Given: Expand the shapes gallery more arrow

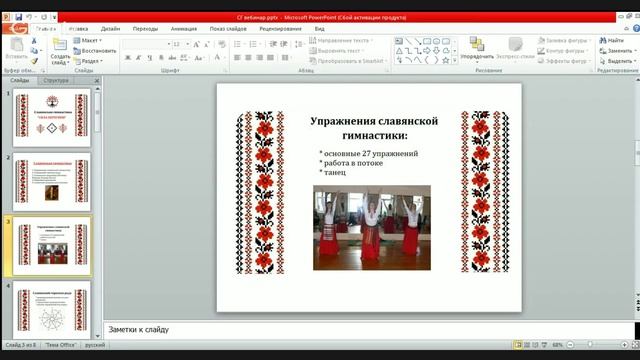Looking at the screenshot, I should coord(455,60).
